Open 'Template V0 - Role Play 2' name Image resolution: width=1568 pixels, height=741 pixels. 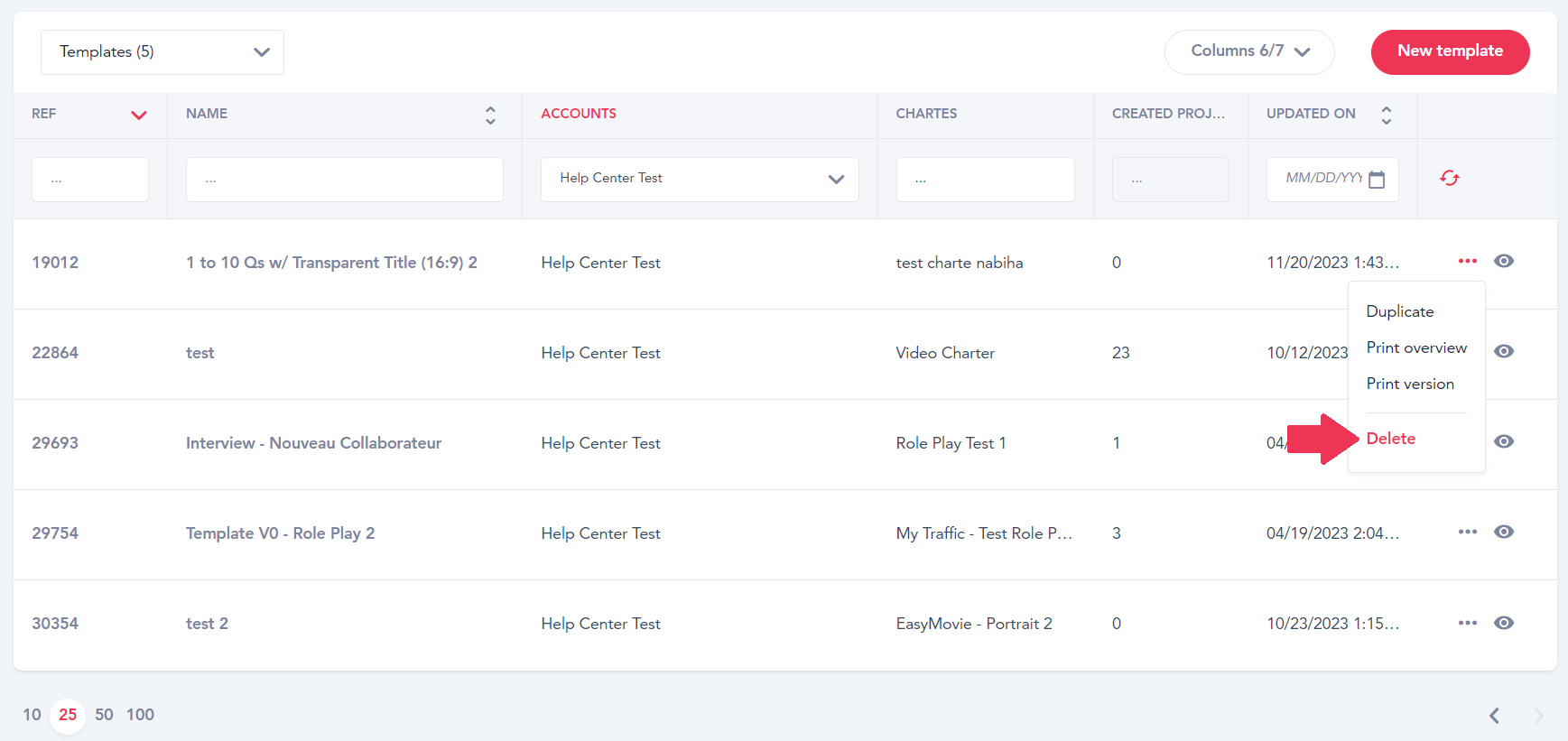280,533
